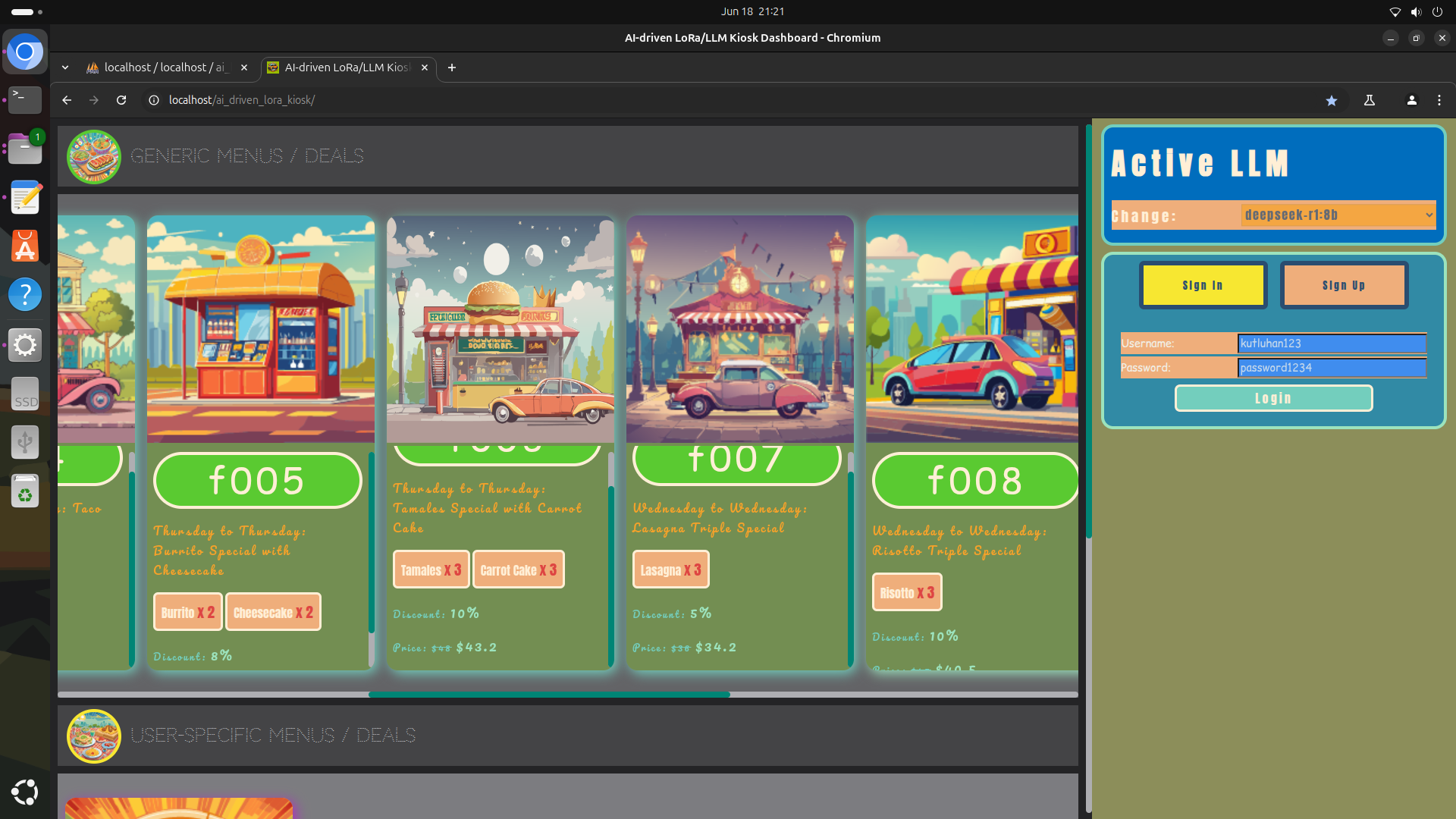The height and width of the screenshot is (819, 1456).
Task: Click the Tamales X 3 item tag
Action: (x=431, y=570)
